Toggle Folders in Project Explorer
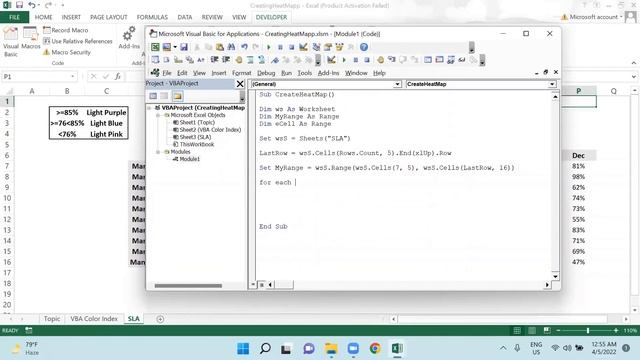640x360 pixels. pos(178,96)
